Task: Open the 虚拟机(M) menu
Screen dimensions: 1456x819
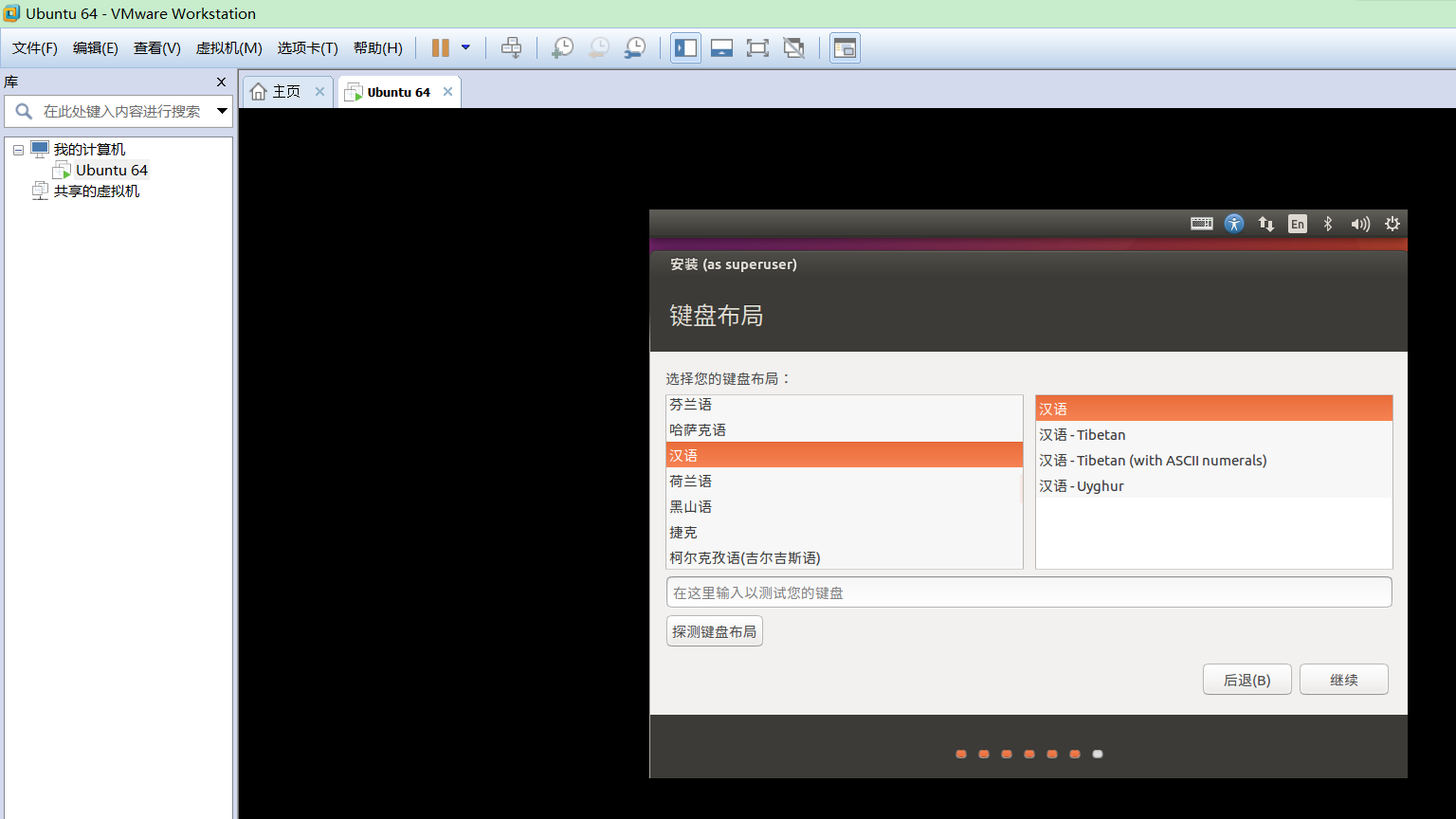Action: point(227,47)
